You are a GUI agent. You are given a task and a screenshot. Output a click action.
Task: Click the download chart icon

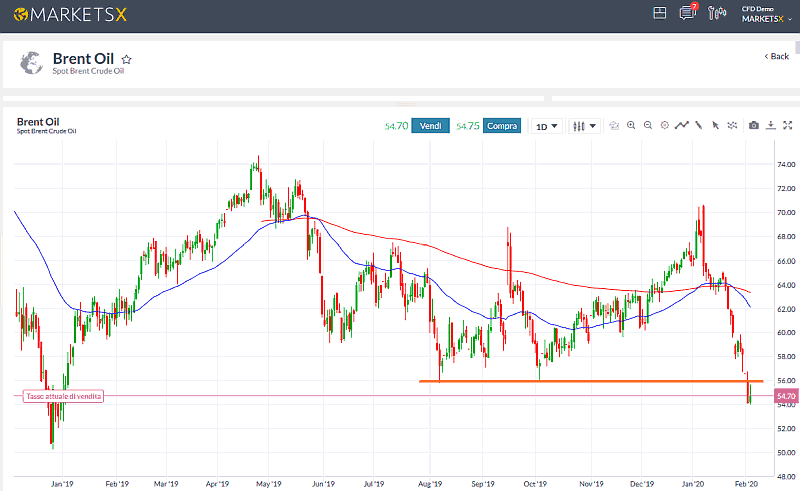coord(771,126)
